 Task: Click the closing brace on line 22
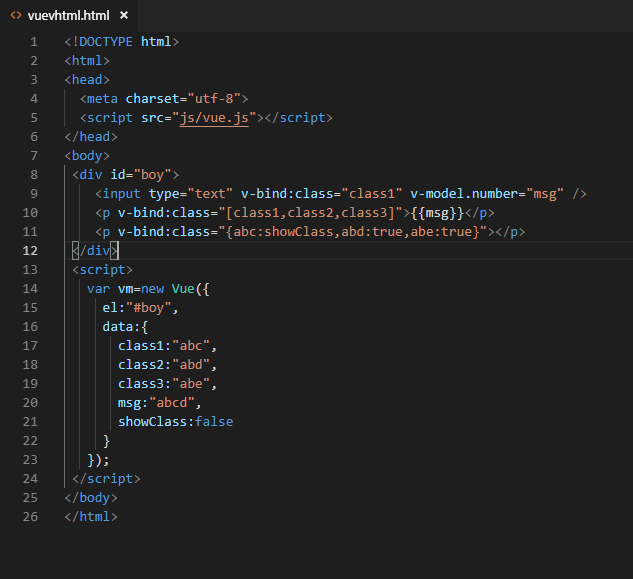[x=106, y=441]
